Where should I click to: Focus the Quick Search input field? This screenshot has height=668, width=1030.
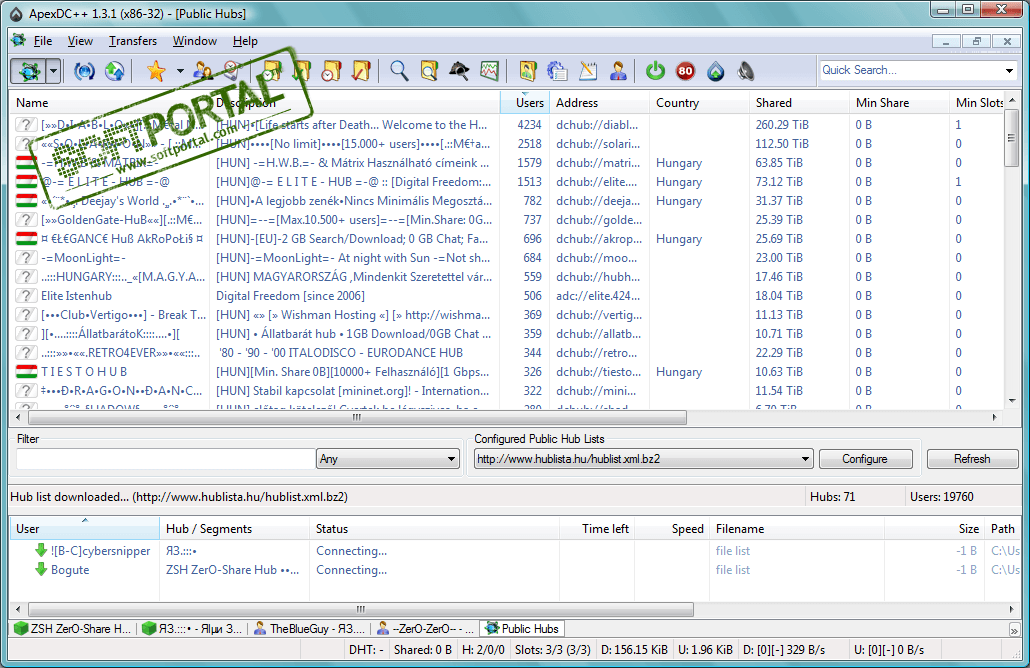click(910, 70)
